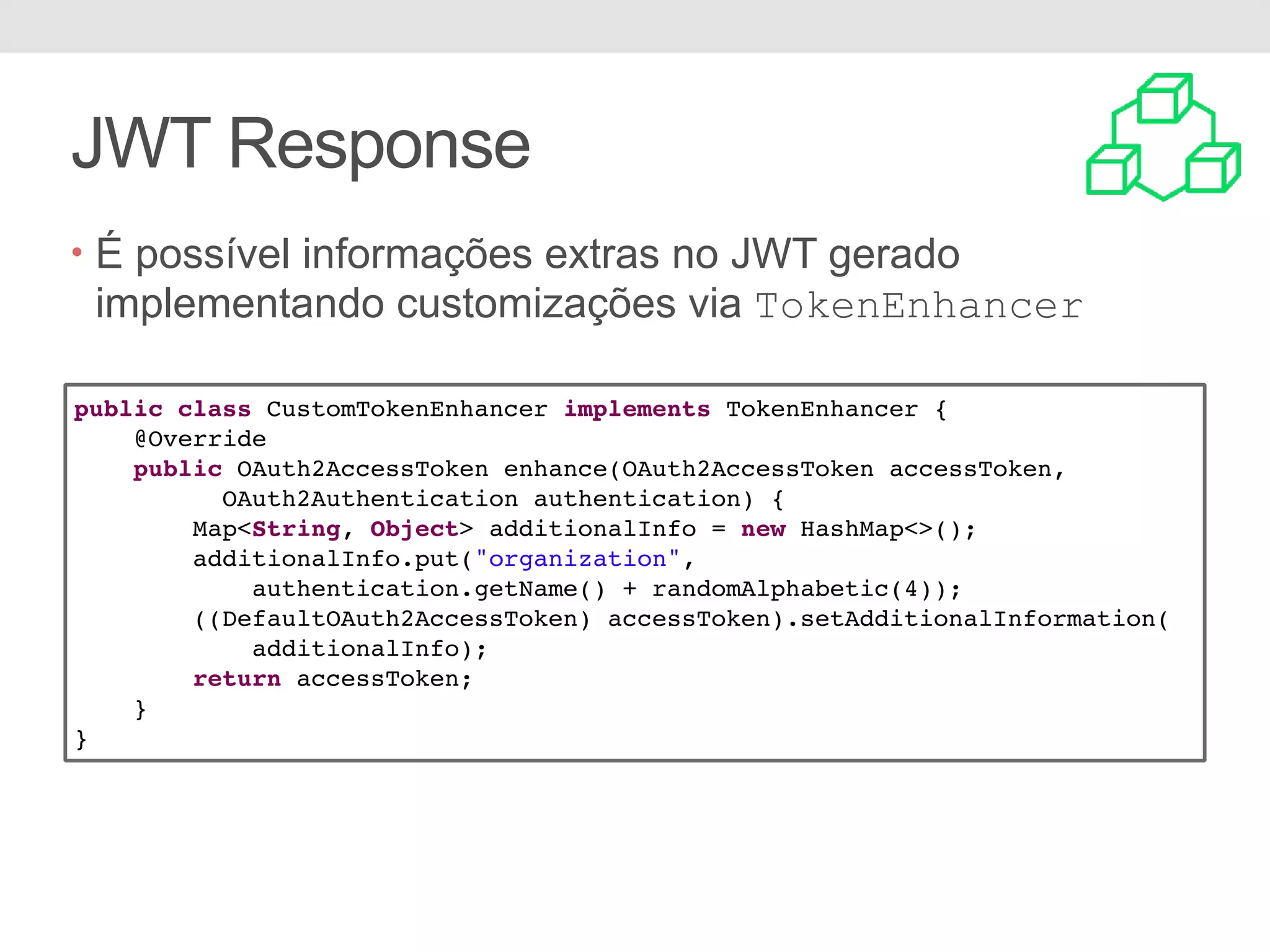Click the 'CustomTokenEnhancer' class name in code
This screenshot has height=952, width=1270.
click(x=407, y=409)
